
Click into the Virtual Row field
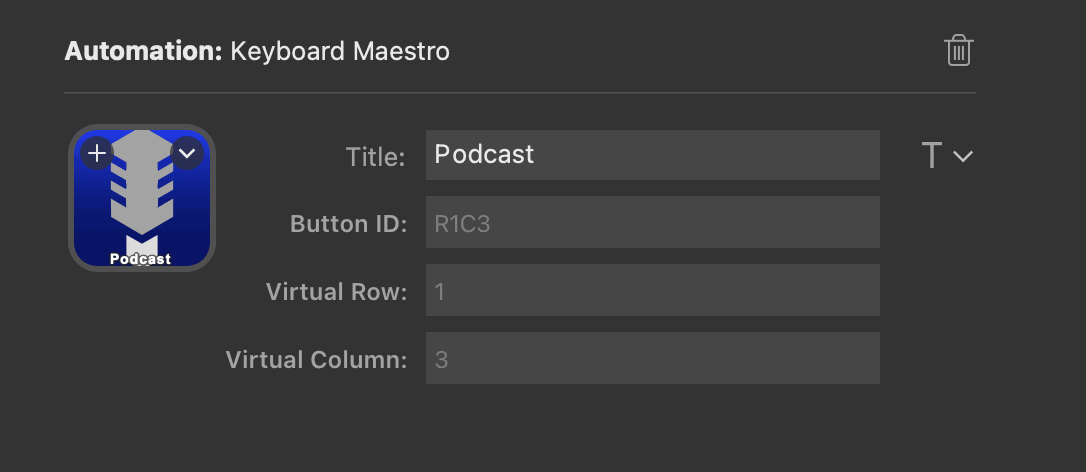point(652,290)
